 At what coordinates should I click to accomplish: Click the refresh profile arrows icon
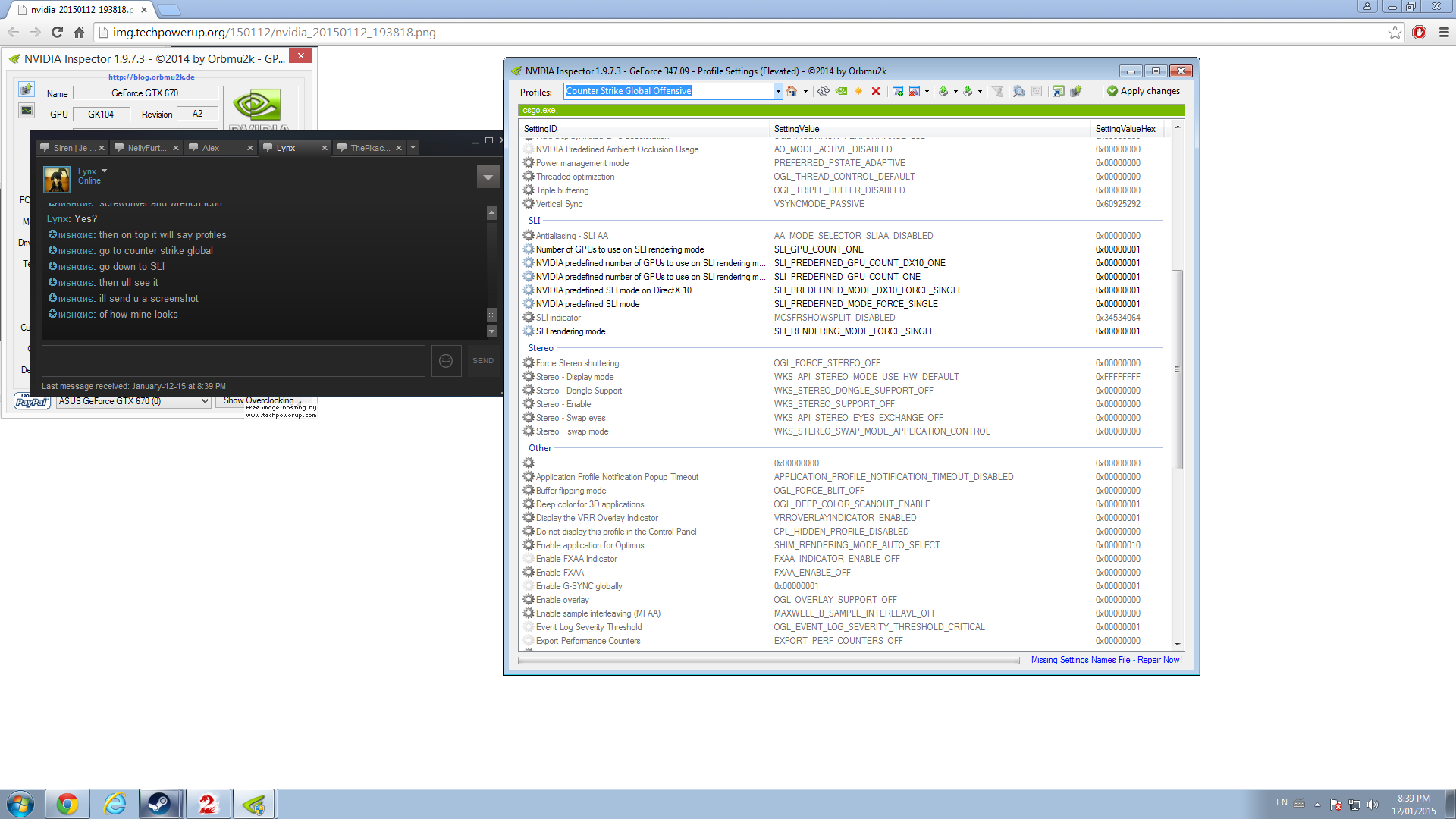pyautogui.click(x=824, y=91)
